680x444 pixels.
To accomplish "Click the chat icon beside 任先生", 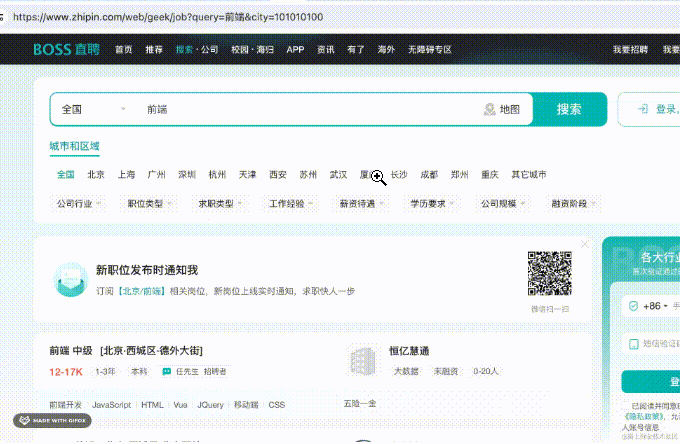I will (x=167, y=372).
